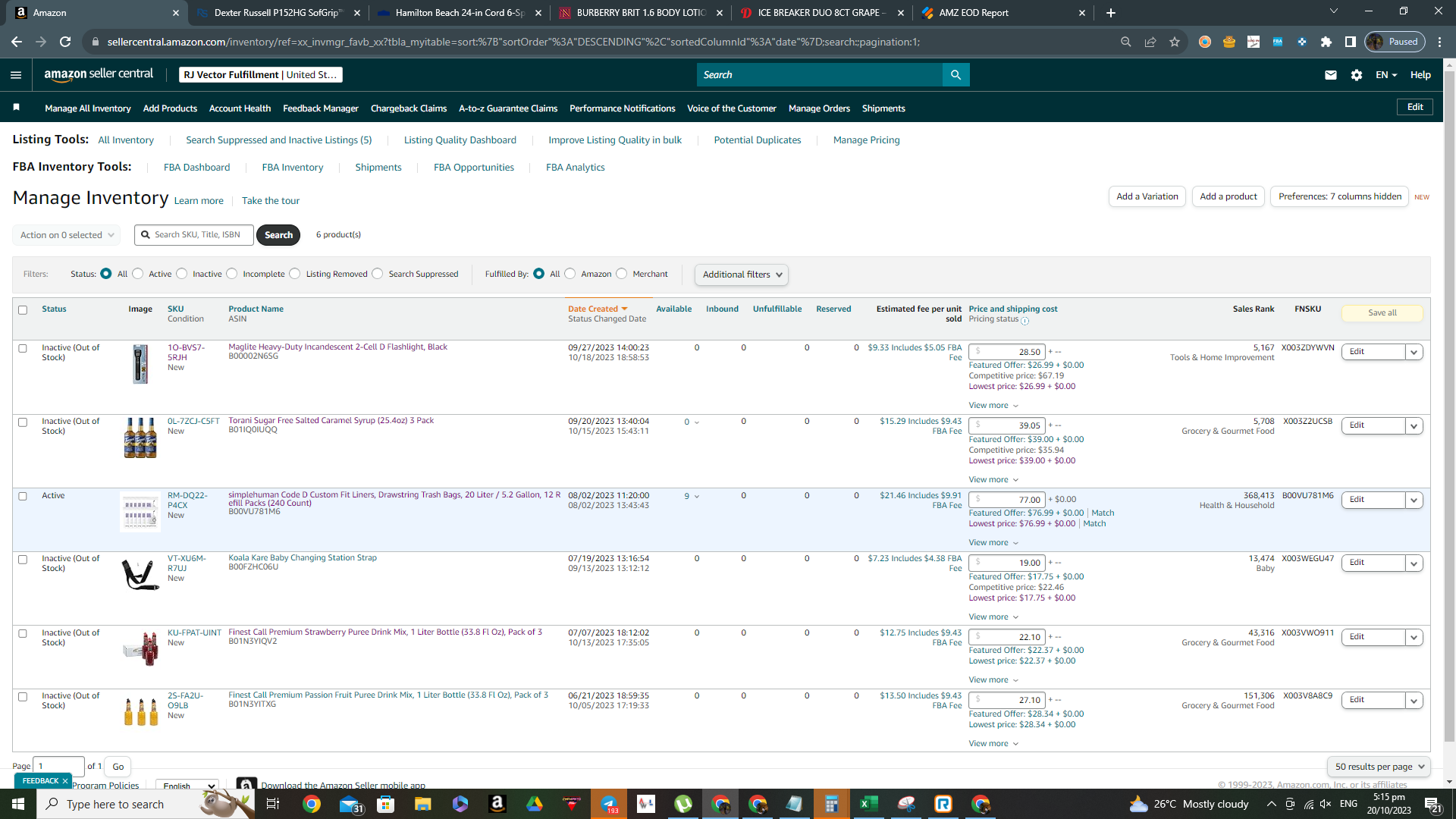Open Manage Orders menu item
The image size is (1456, 819).
click(x=819, y=108)
